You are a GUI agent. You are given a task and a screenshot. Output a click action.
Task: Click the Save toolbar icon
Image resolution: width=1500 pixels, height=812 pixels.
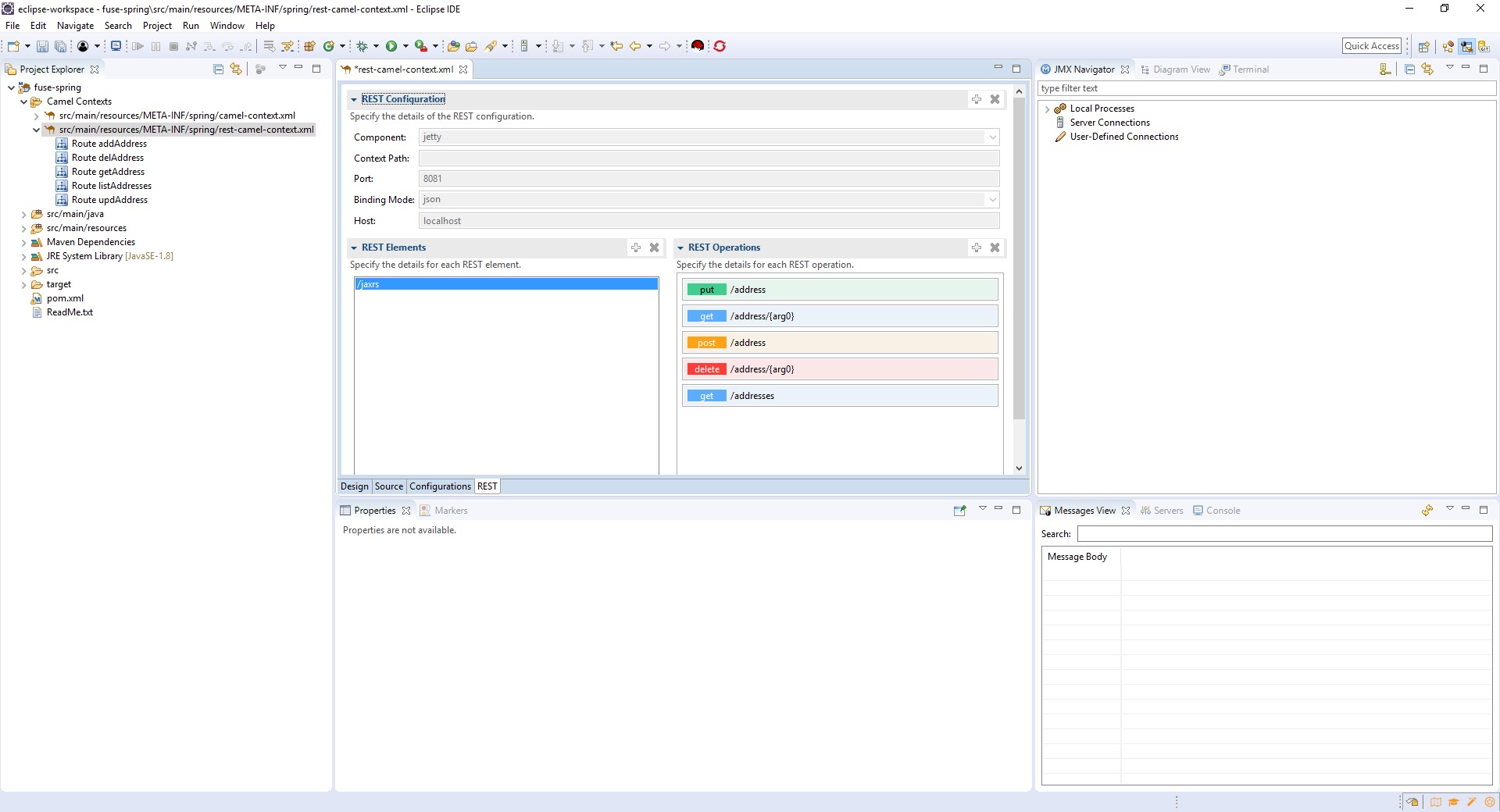[42, 47]
